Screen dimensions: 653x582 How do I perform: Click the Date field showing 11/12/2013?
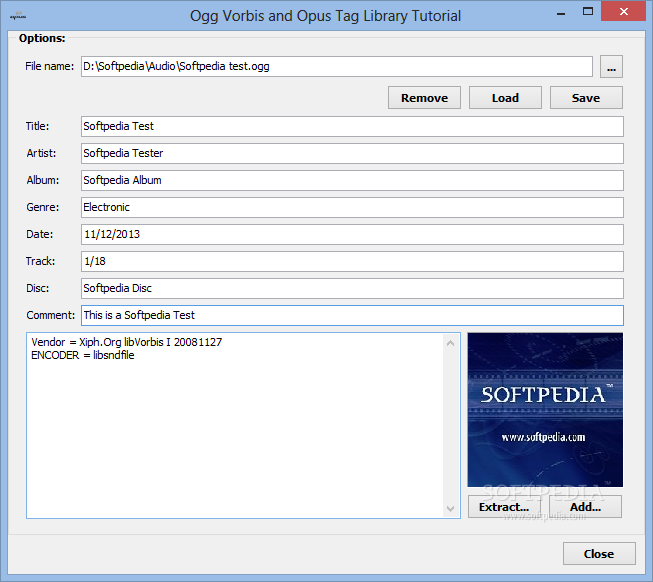click(352, 234)
